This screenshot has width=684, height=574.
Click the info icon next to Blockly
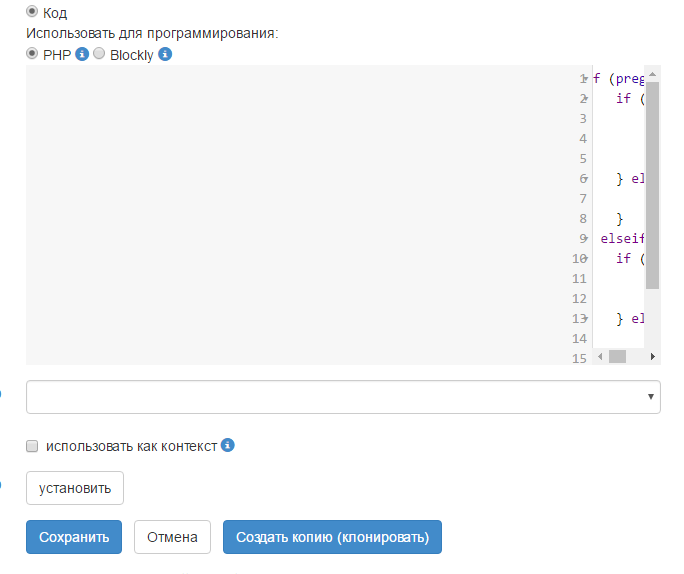click(166, 54)
